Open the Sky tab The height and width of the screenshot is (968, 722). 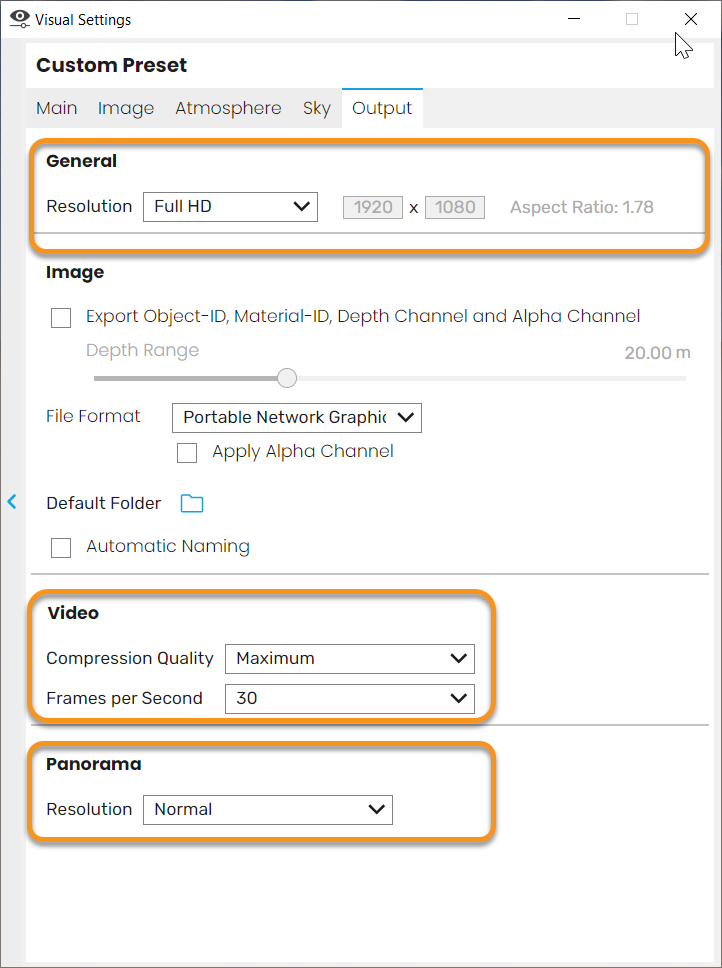click(317, 108)
